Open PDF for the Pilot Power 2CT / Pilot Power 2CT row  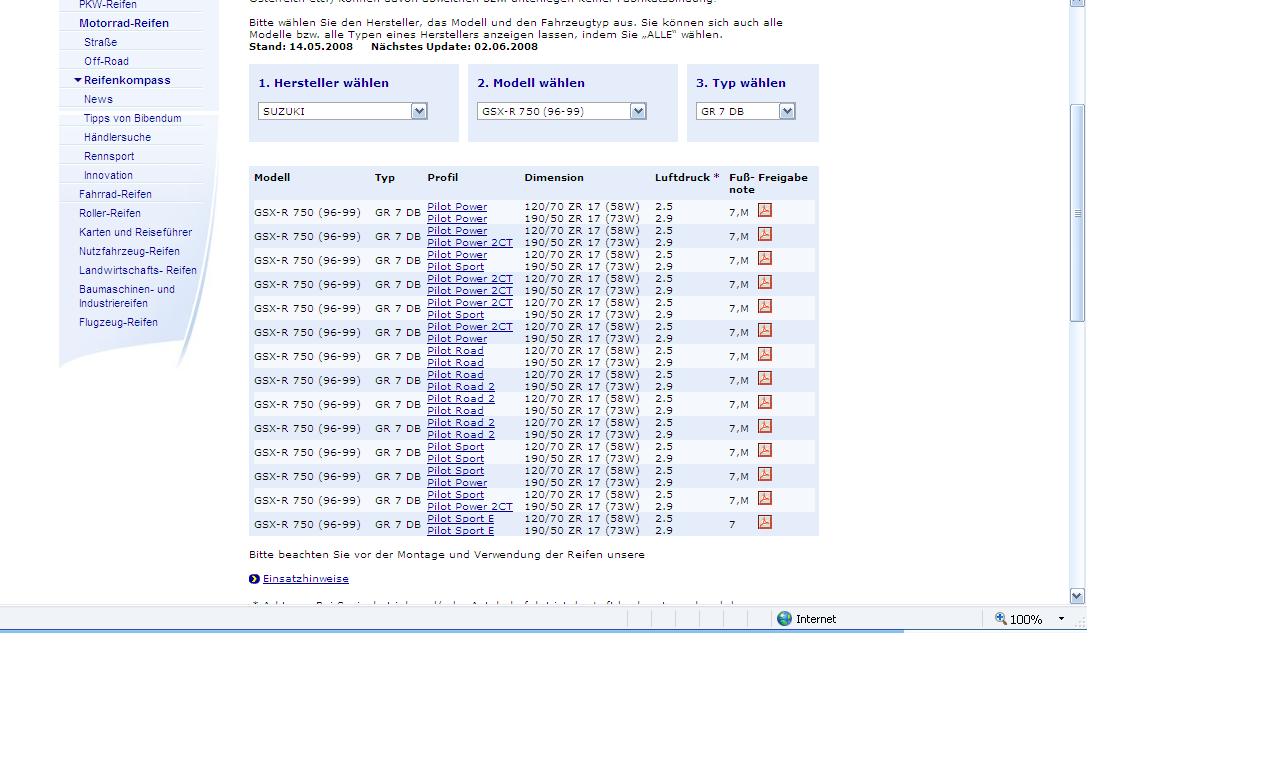(764, 282)
